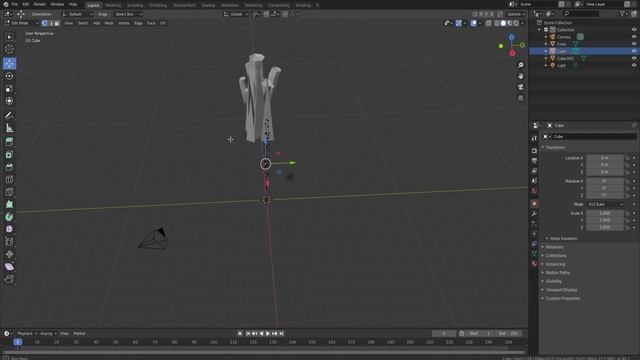Screen dimensions: 640x360
Task: Toggle snapping magnet in header
Action: [267, 14]
